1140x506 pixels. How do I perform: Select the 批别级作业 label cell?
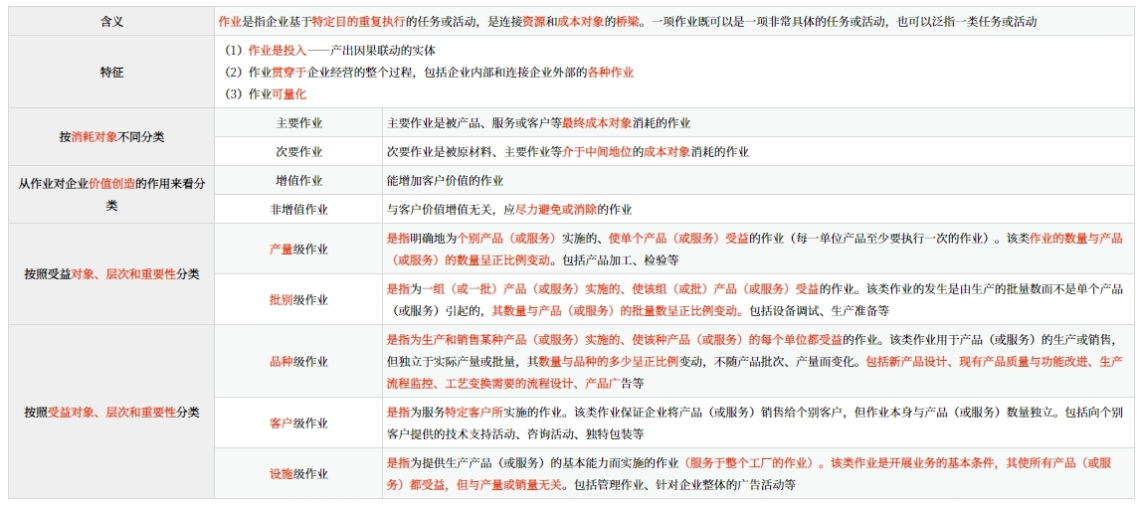298,300
